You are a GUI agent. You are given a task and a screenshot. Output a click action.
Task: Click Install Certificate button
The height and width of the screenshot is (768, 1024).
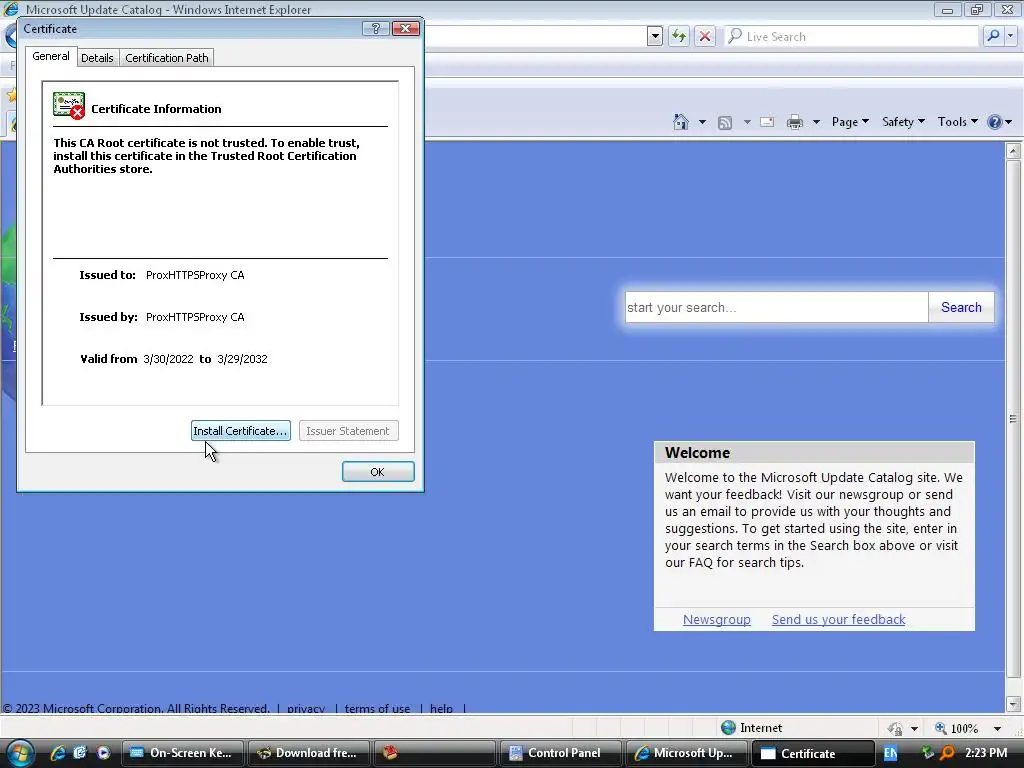pos(240,431)
